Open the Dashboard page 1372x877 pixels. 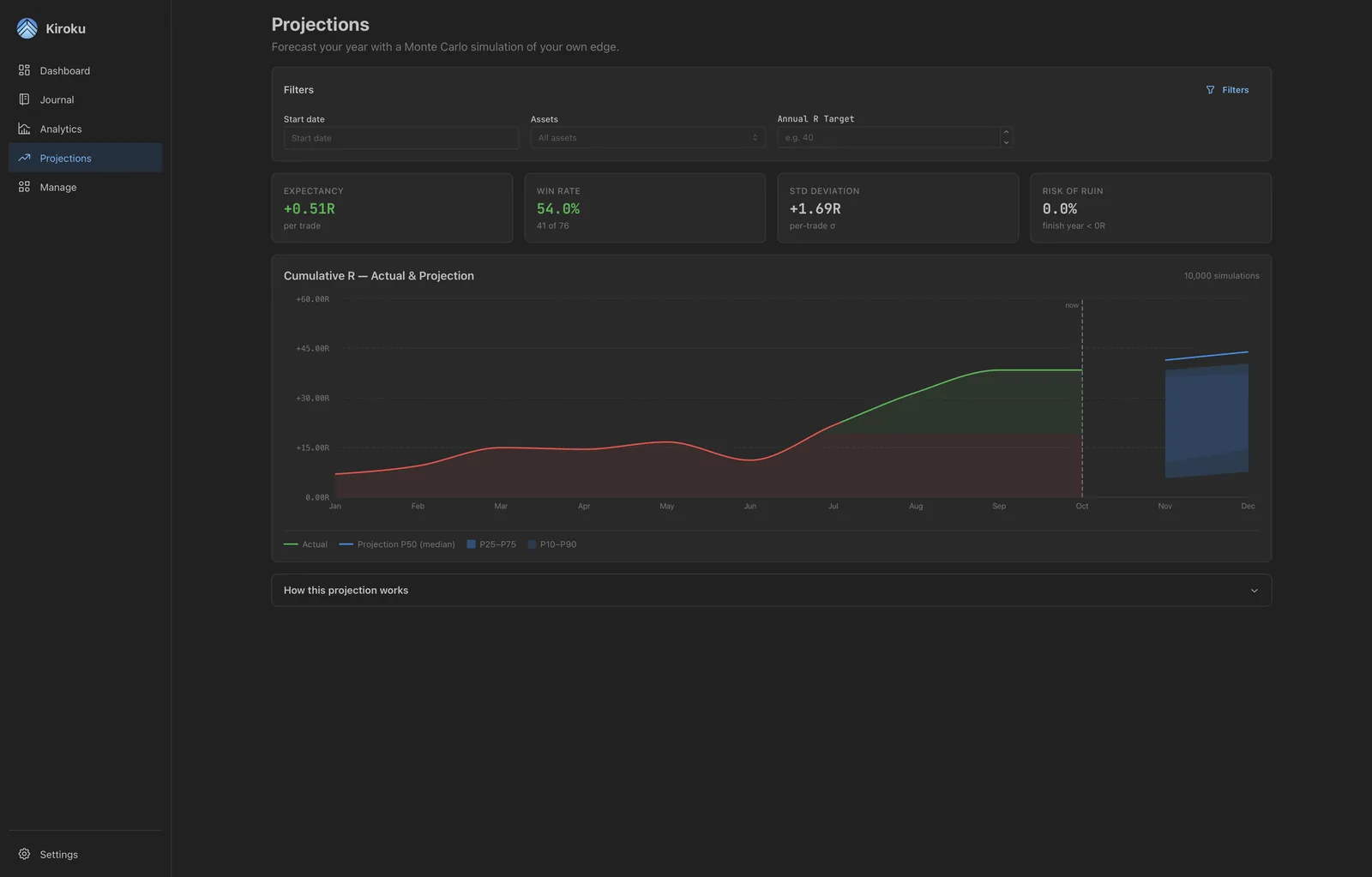point(85,70)
